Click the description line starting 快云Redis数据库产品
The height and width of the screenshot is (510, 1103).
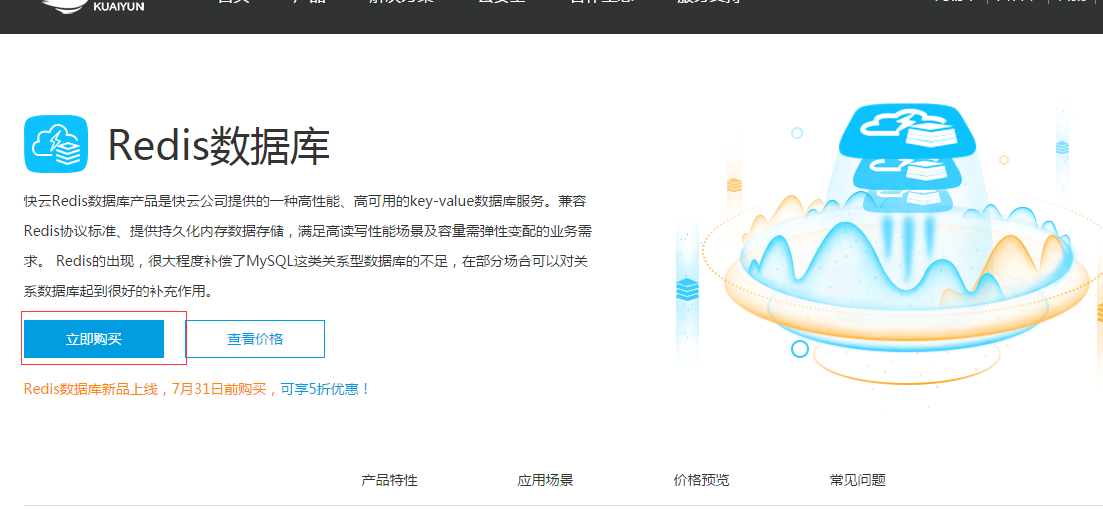coord(305,201)
